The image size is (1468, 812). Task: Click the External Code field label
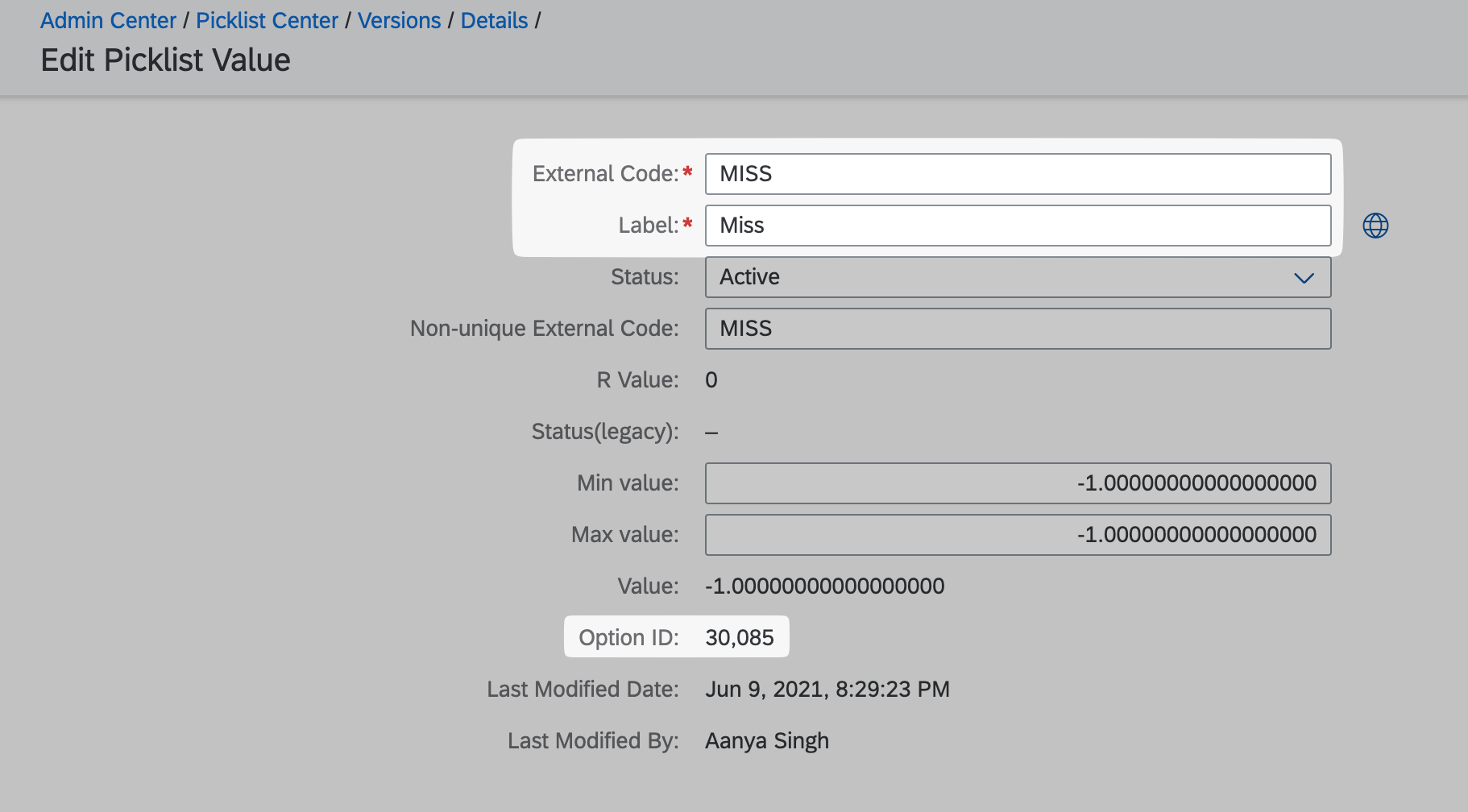605,174
